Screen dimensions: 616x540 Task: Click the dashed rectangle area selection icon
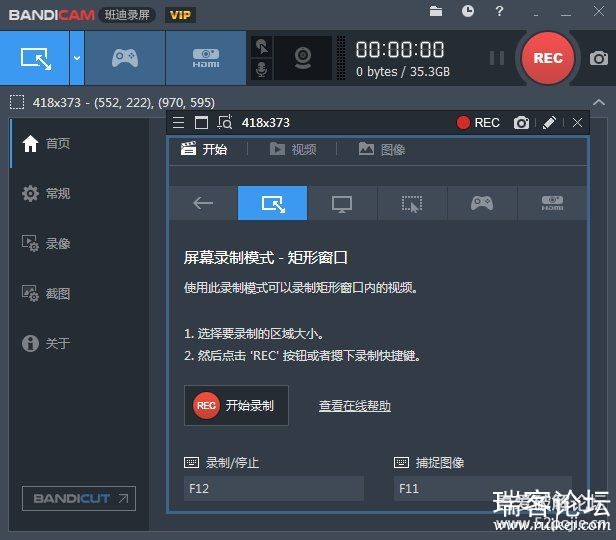point(17,102)
